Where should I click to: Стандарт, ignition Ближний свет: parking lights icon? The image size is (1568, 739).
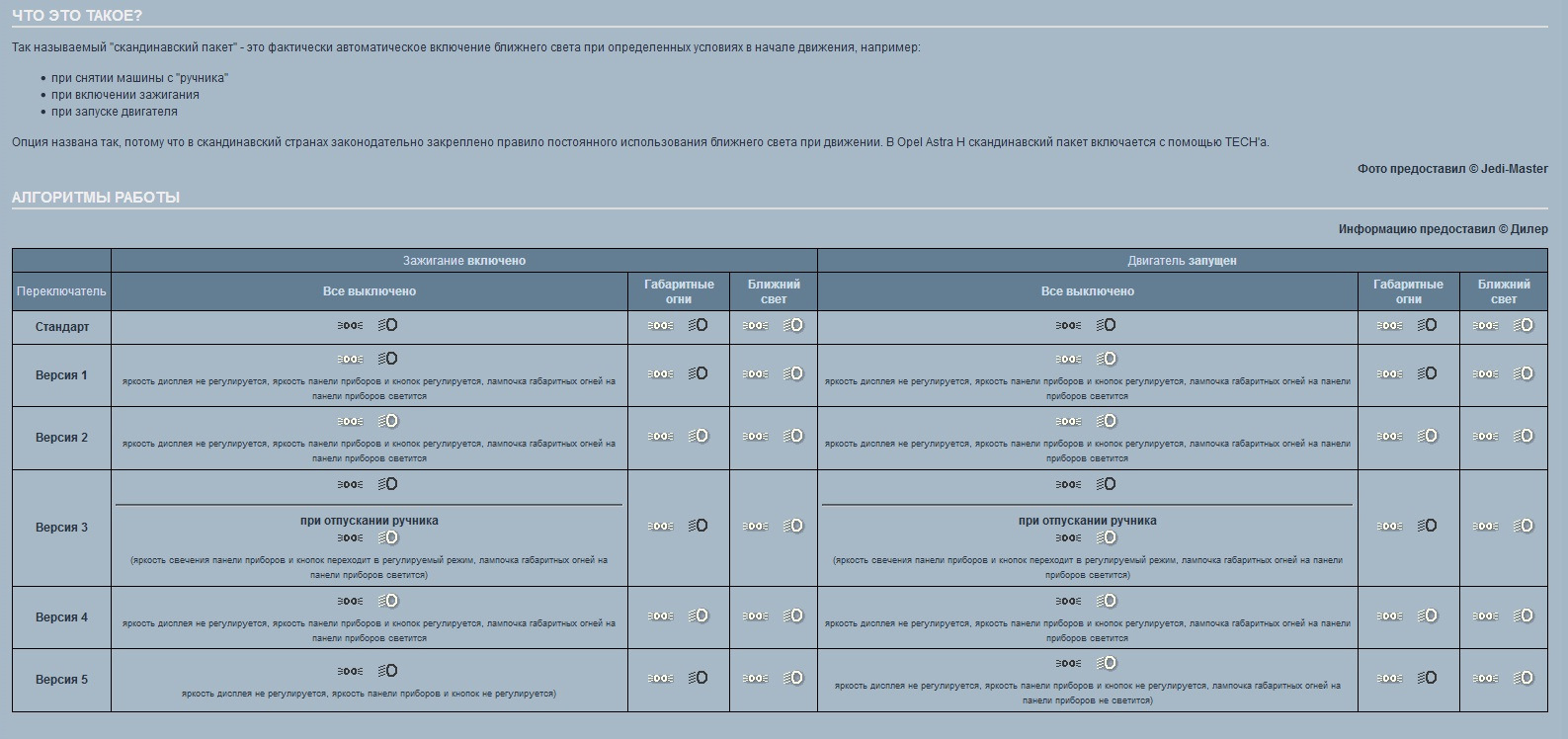tap(756, 325)
